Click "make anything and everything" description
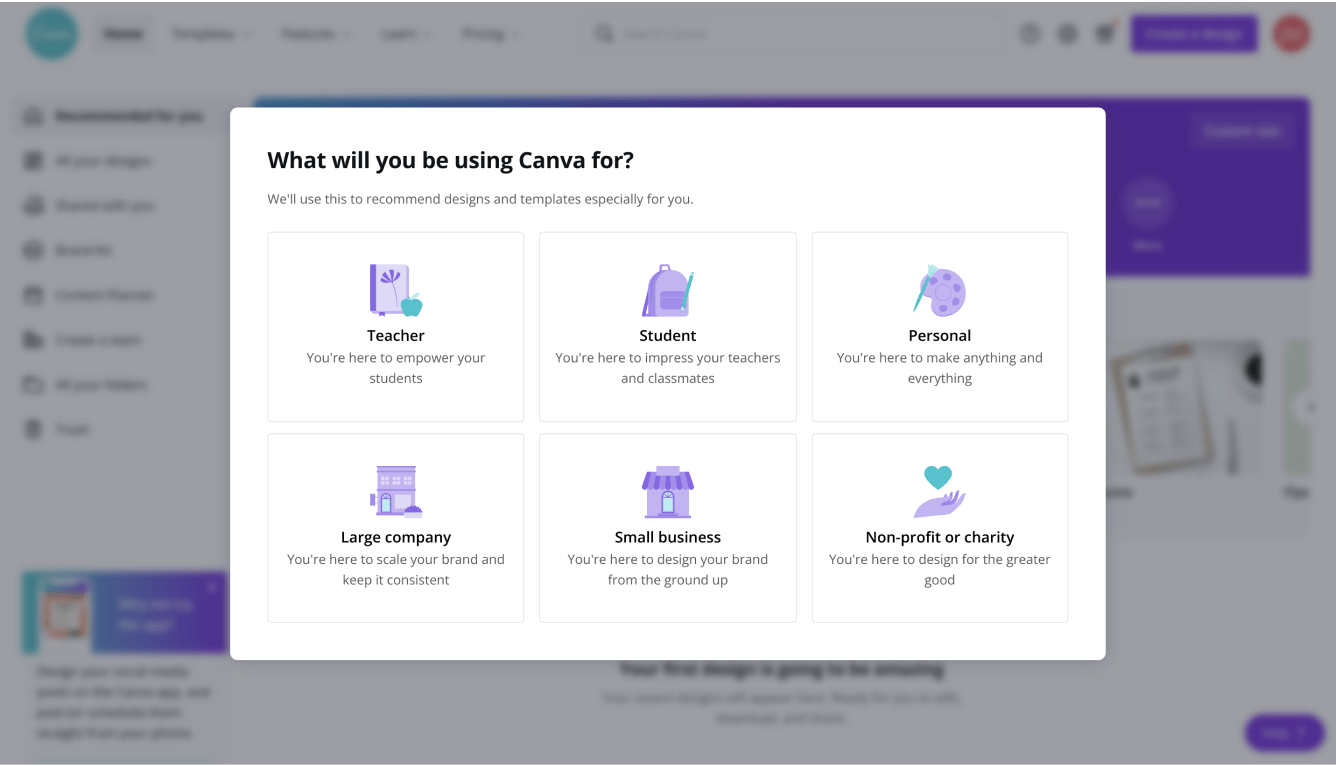This screenshot has height=766, width=1336. tap(940, 368)
